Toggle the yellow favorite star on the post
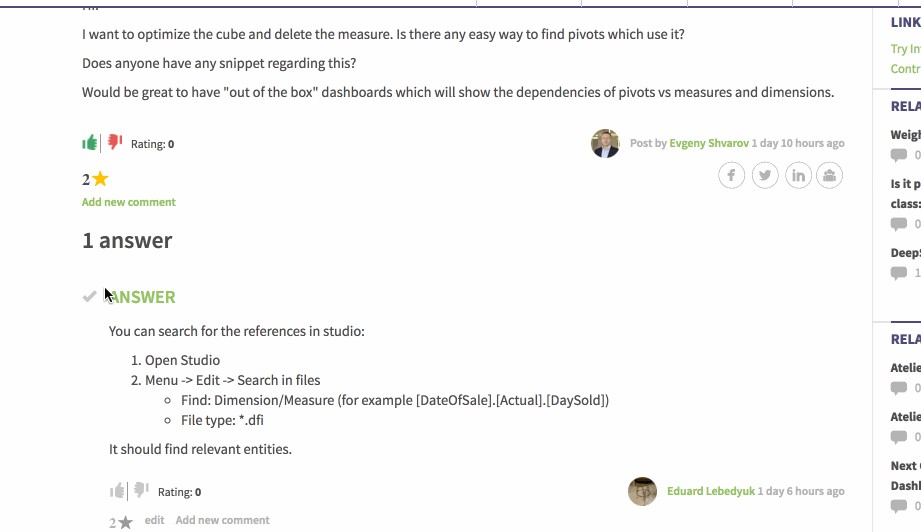Screen dimensions: 921x532 pos(100,180)
